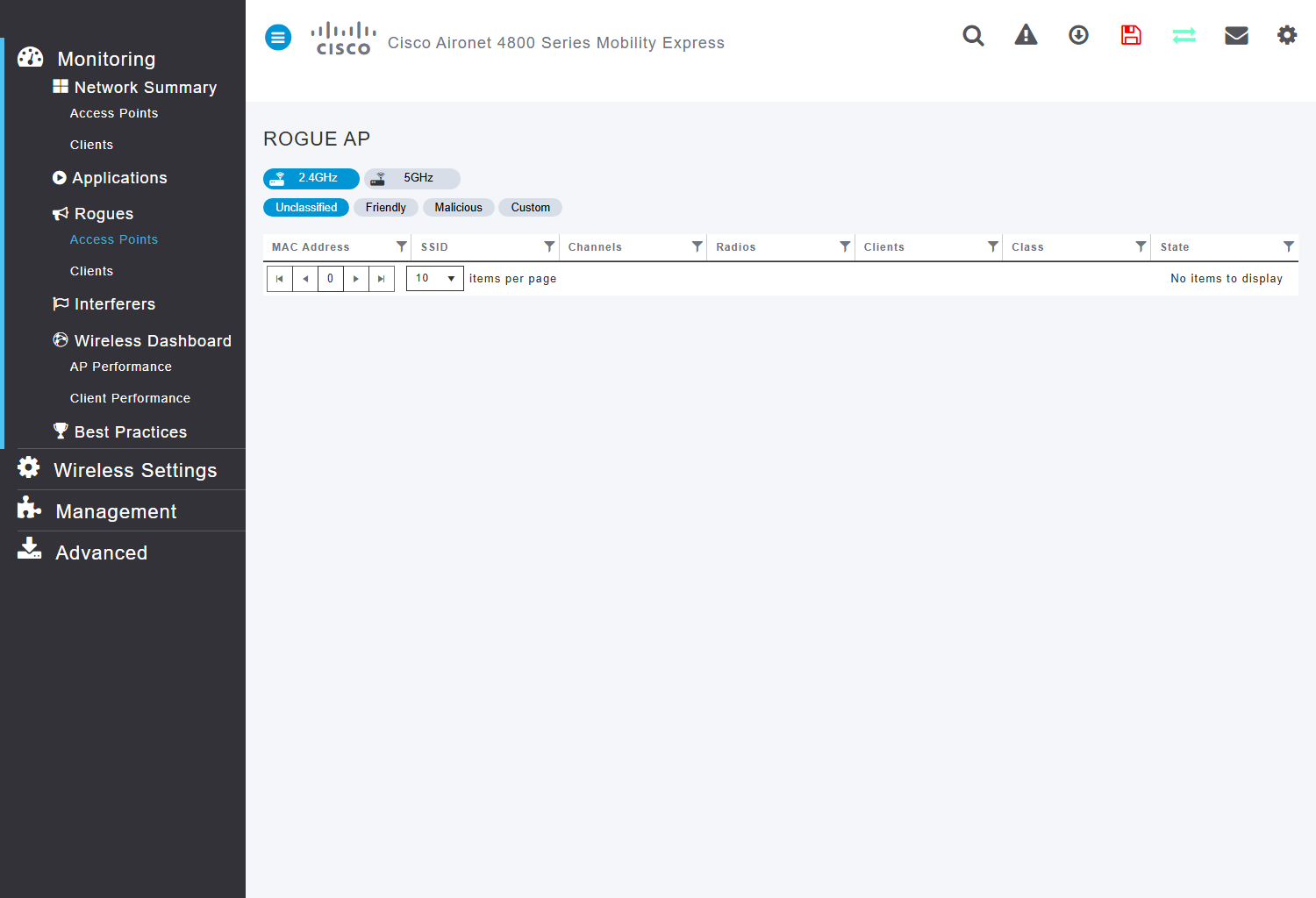This screenshot has height=898, width=1316.
Task: Show Unclassified rogue APs
Action: tap(306, 208)
